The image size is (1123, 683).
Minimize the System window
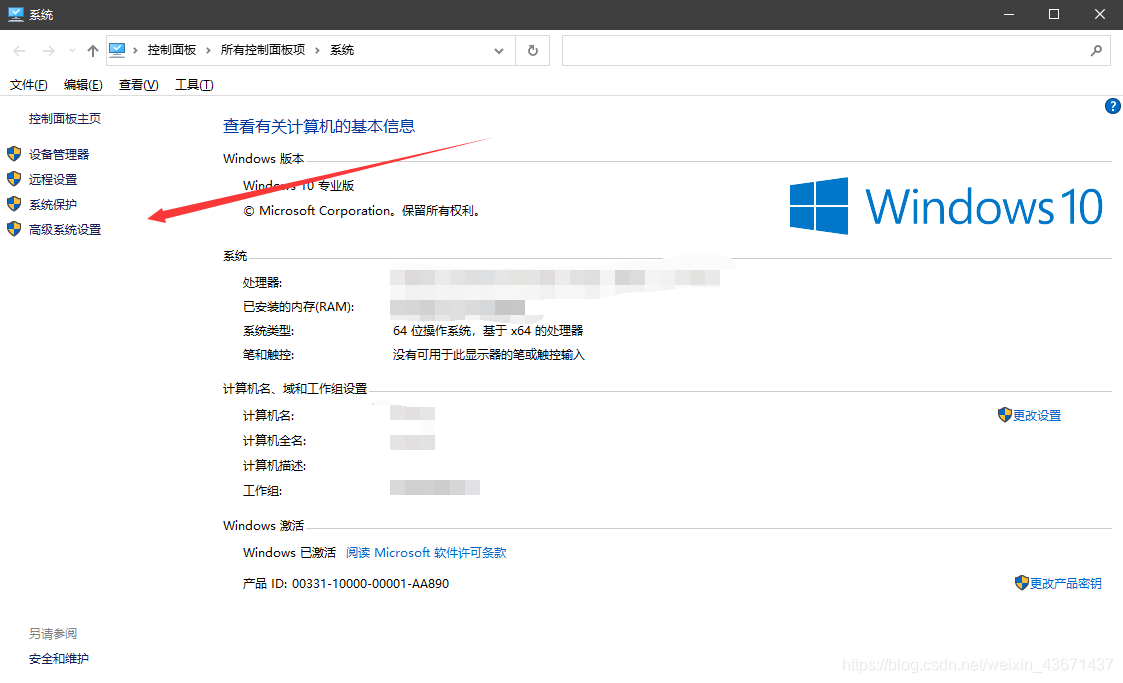(x=1009, y=14)
